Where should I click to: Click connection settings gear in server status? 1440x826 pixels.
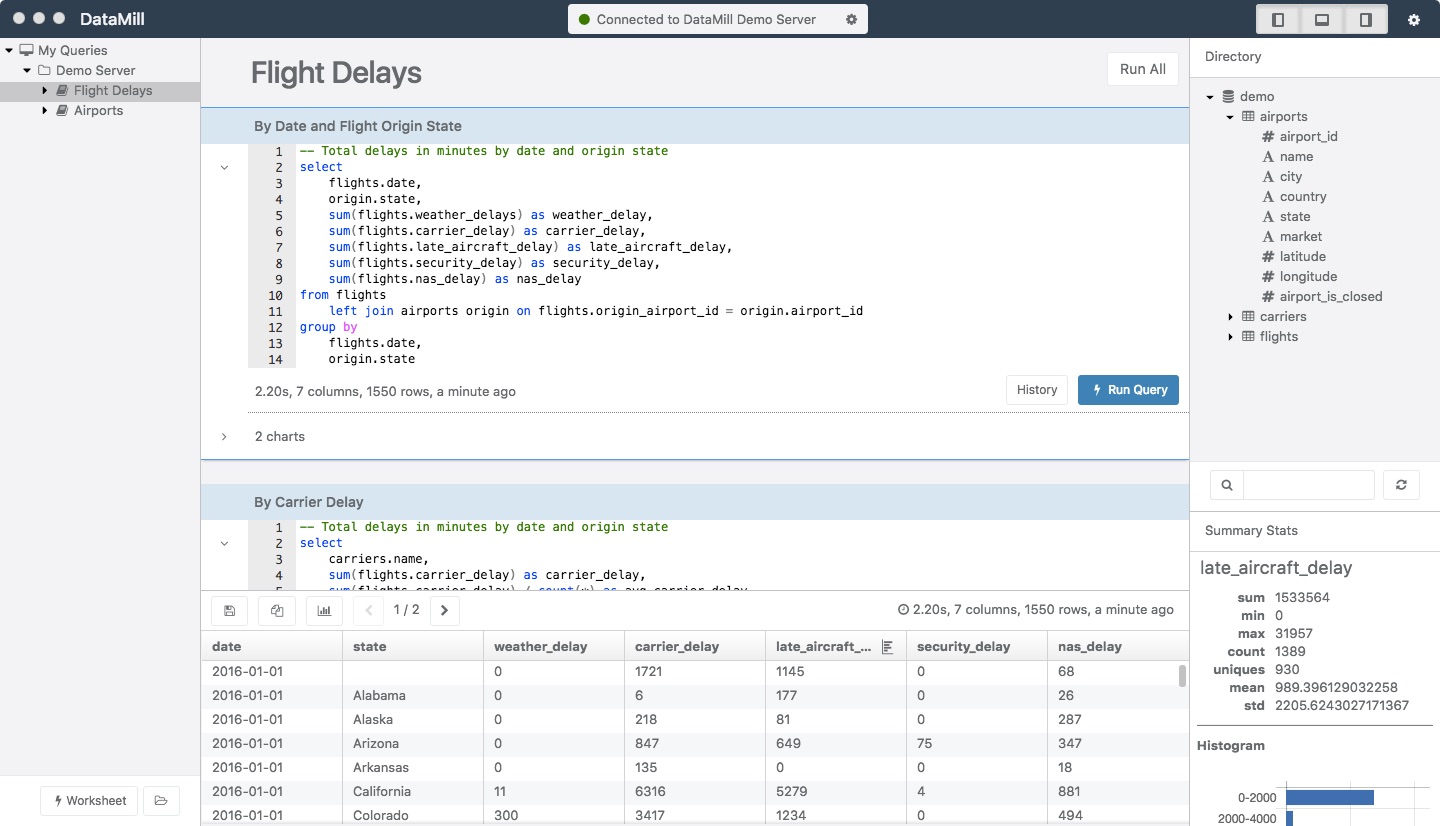[x=851, y=19]
